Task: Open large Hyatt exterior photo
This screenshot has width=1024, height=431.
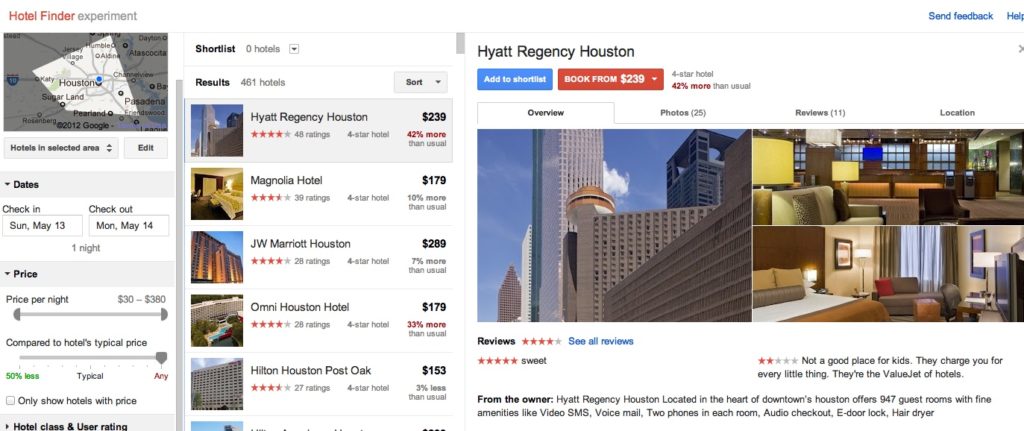Action: [x=615, y=225]
